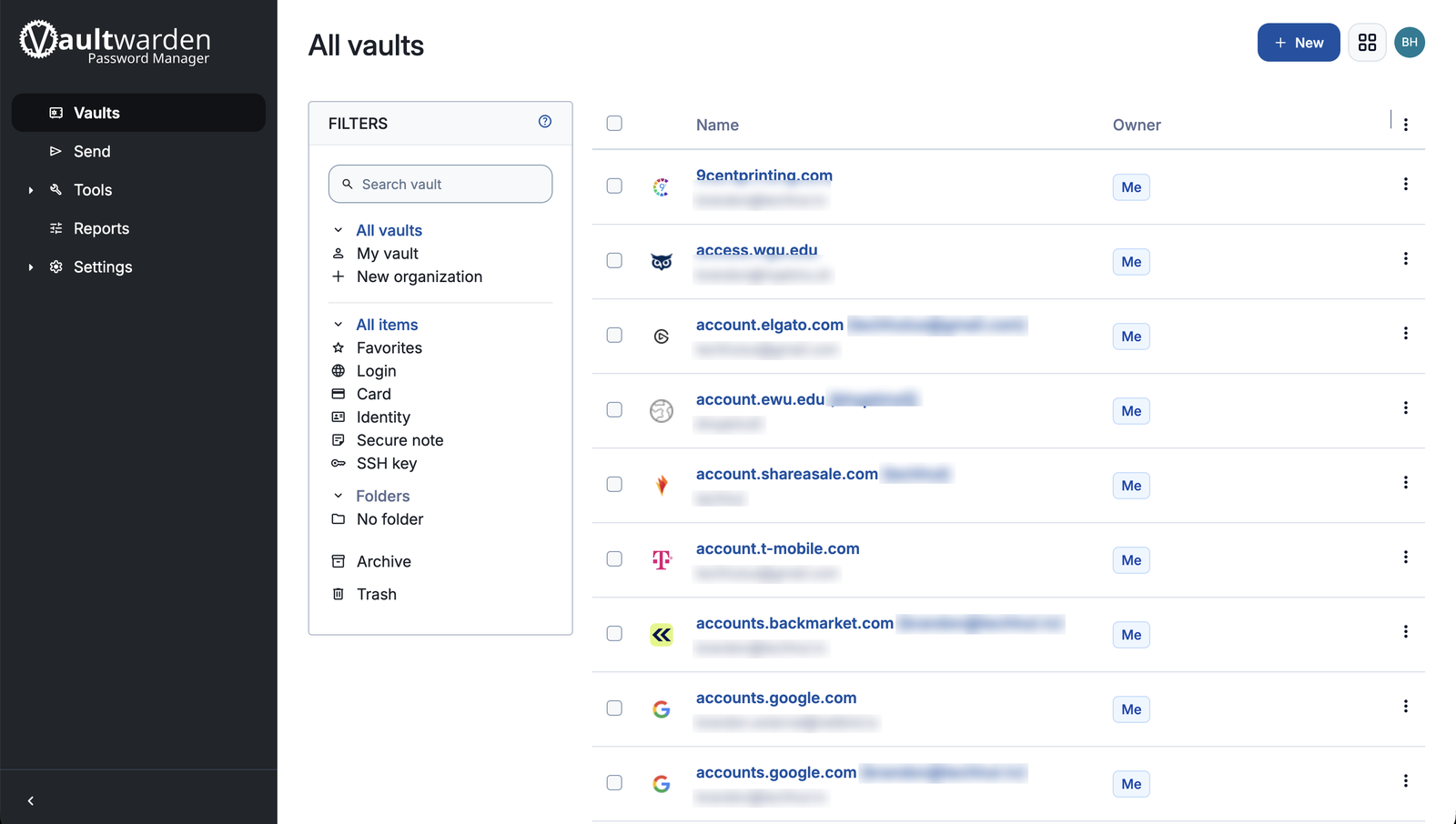Image resolution: width=1456 pixels, height=824 pixels.
Task: Select the account.t-mobile.com checkbox
Action: point(614,558)
